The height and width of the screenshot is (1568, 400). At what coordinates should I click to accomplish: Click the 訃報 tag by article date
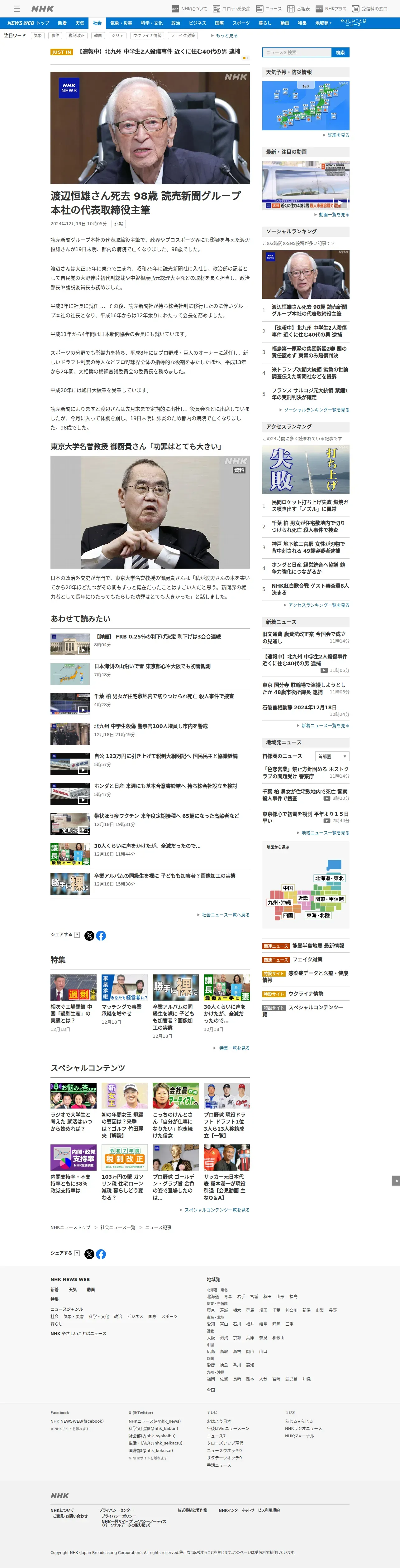[119, 224]
